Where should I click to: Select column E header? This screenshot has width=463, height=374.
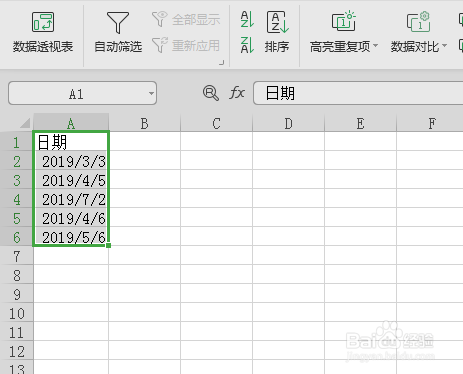tap(360, 123)
